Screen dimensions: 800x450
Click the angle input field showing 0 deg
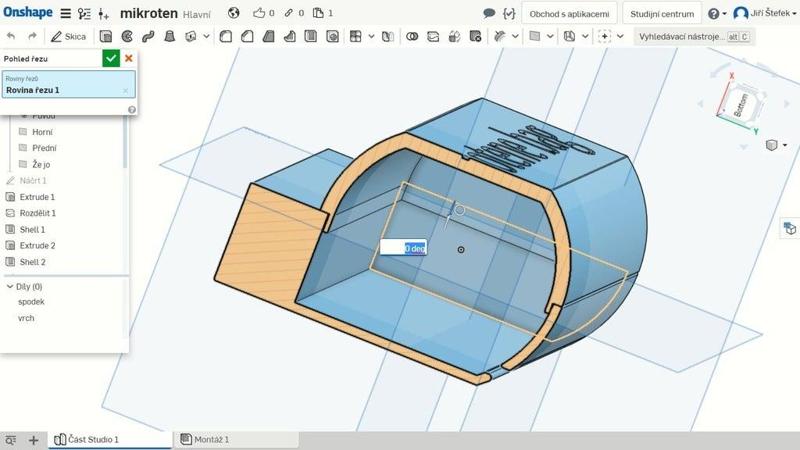coord(403,248)
